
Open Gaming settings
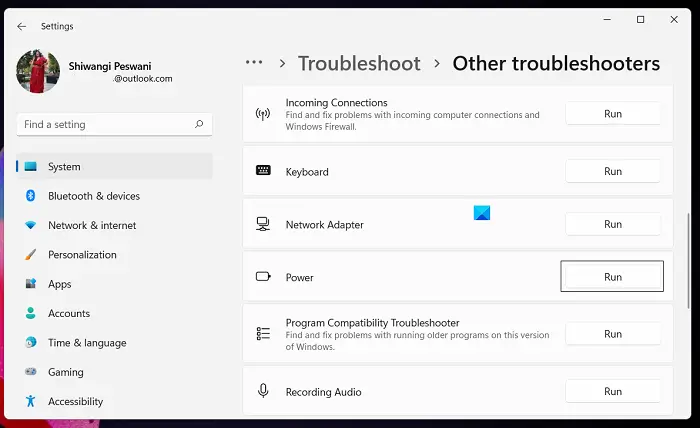66,372
